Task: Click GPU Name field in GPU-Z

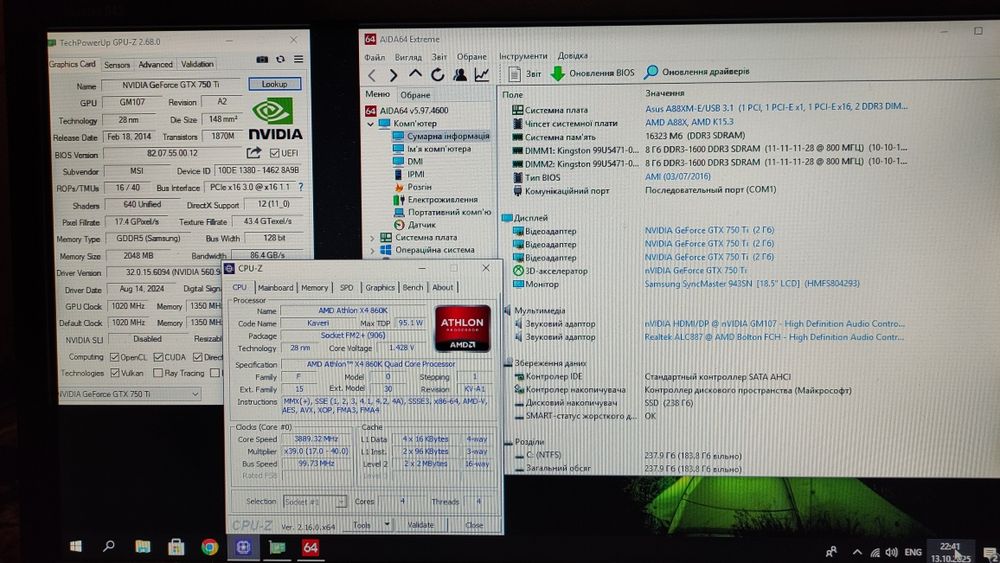Action: [x=171, y=85]
